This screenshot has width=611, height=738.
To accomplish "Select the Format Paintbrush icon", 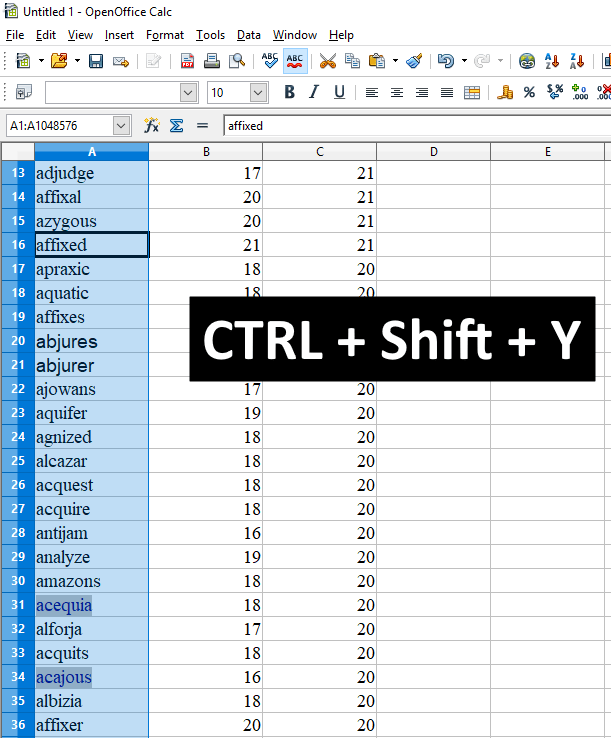I will pos(414,61).
